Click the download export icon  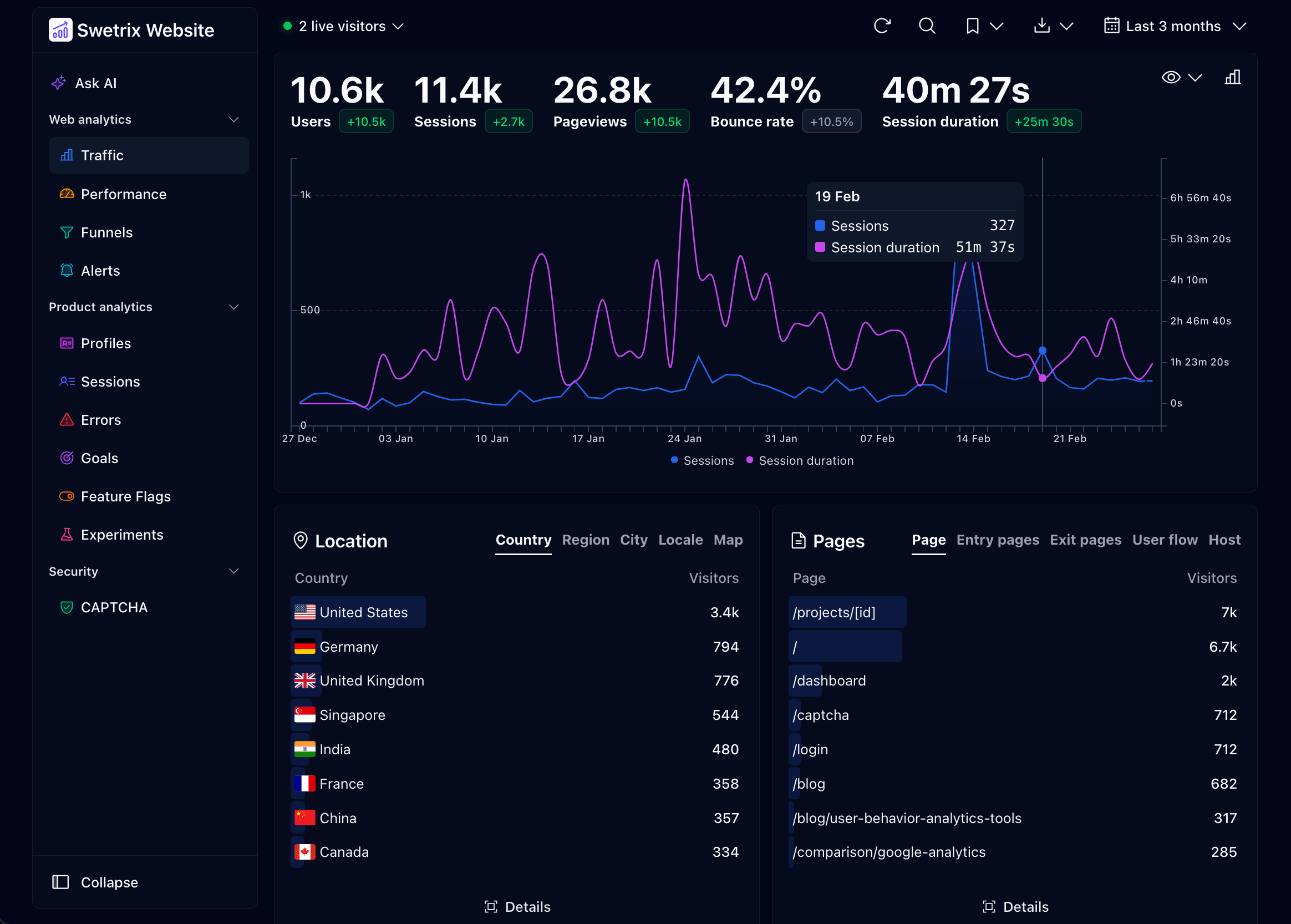(x=1041, y=26)
